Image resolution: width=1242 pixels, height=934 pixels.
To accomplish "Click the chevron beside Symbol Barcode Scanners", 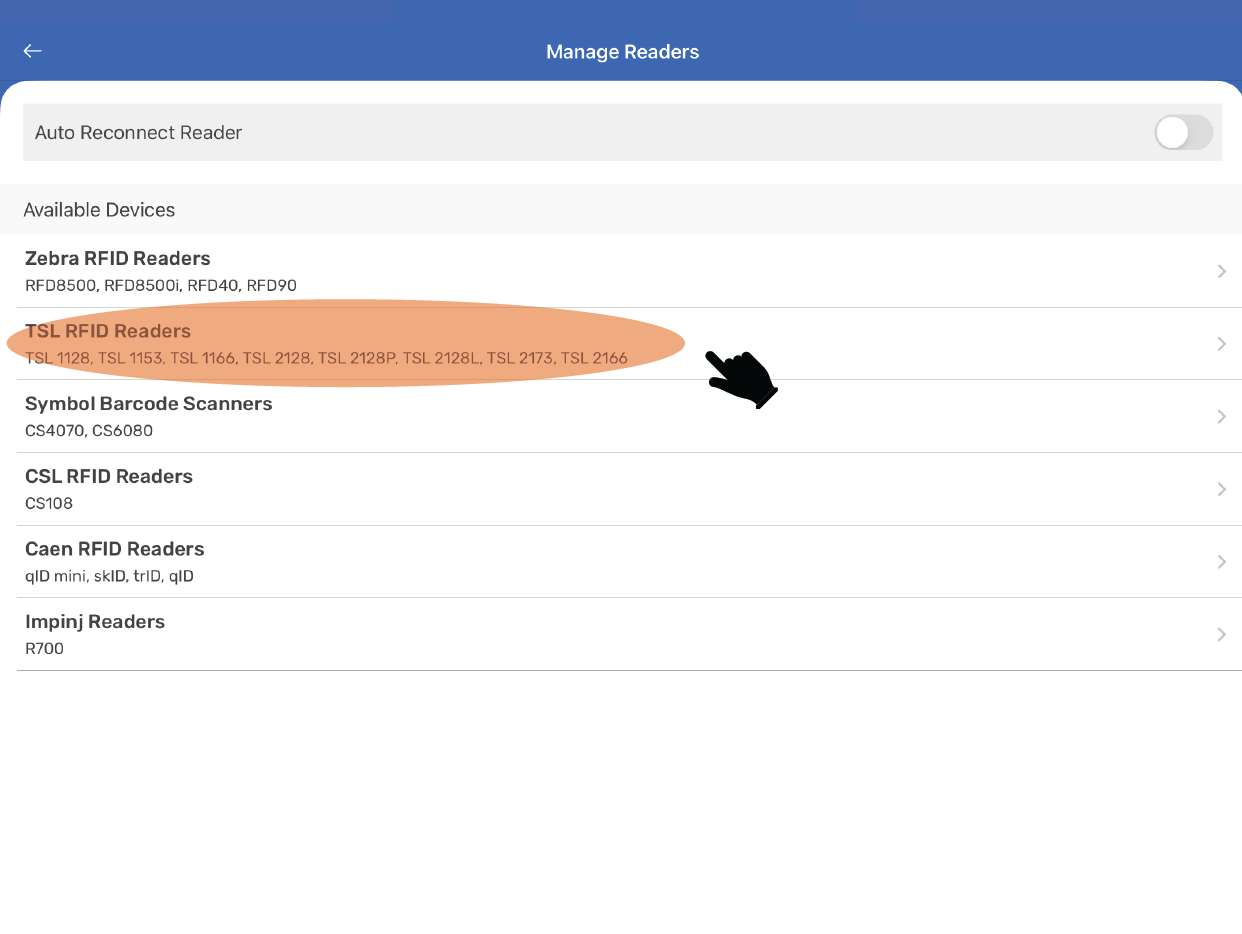I will click(x=1221, y=417).
